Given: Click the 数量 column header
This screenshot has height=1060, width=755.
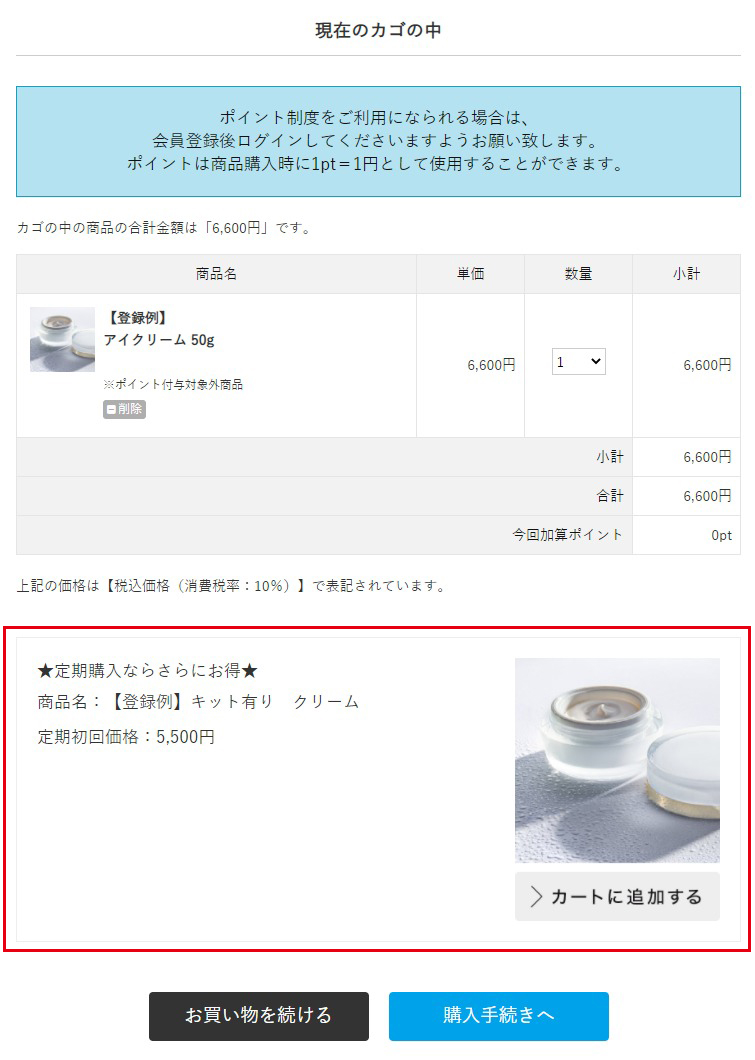Looking at the screenshot, I should pos(579,274).
